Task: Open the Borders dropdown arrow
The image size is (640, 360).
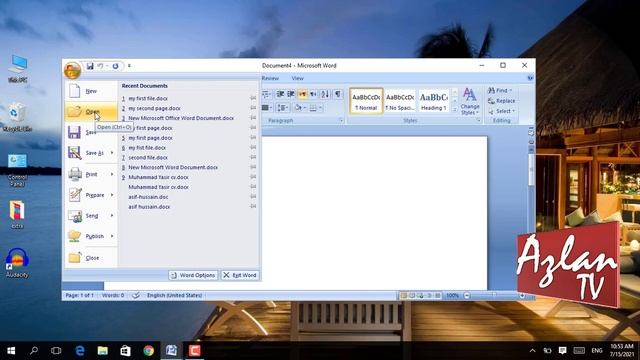Action: [320, 108]
